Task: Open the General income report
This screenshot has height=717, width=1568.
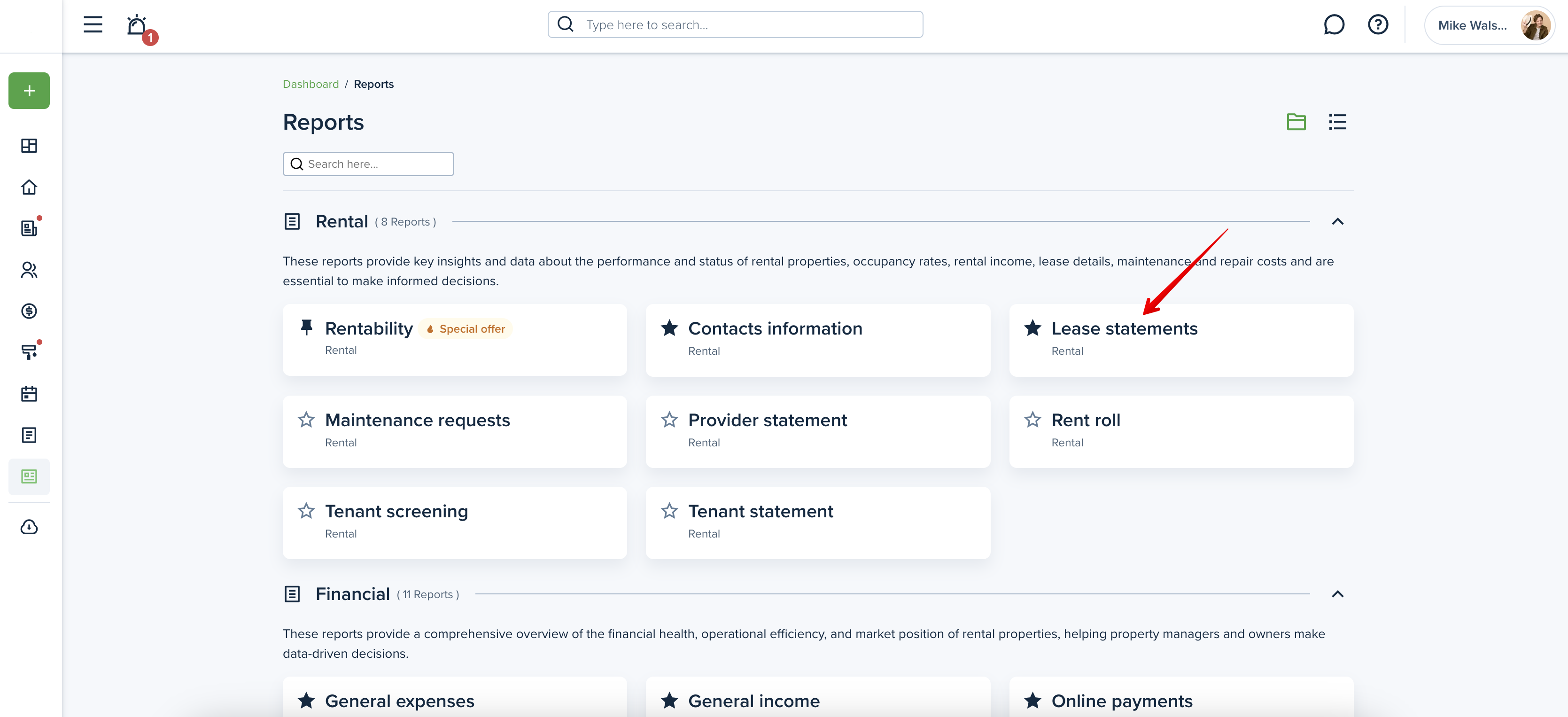Action: pyautogui.click(x=818, y=697)
